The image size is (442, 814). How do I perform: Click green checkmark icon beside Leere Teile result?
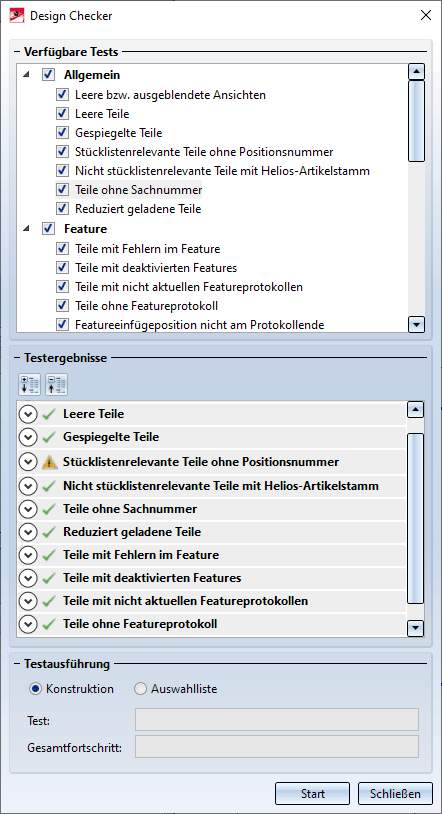click(x=49, y=414)
